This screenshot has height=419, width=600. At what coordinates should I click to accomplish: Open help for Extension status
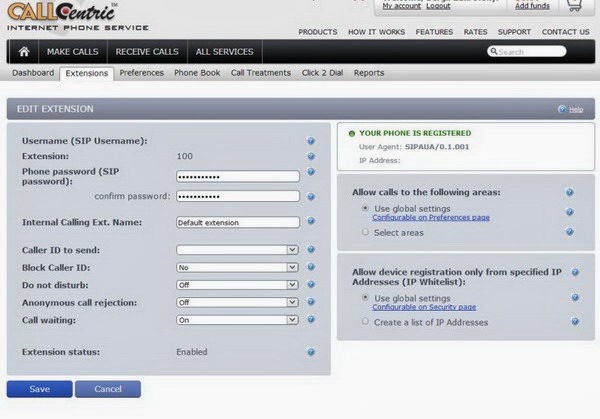click(311, 352)
